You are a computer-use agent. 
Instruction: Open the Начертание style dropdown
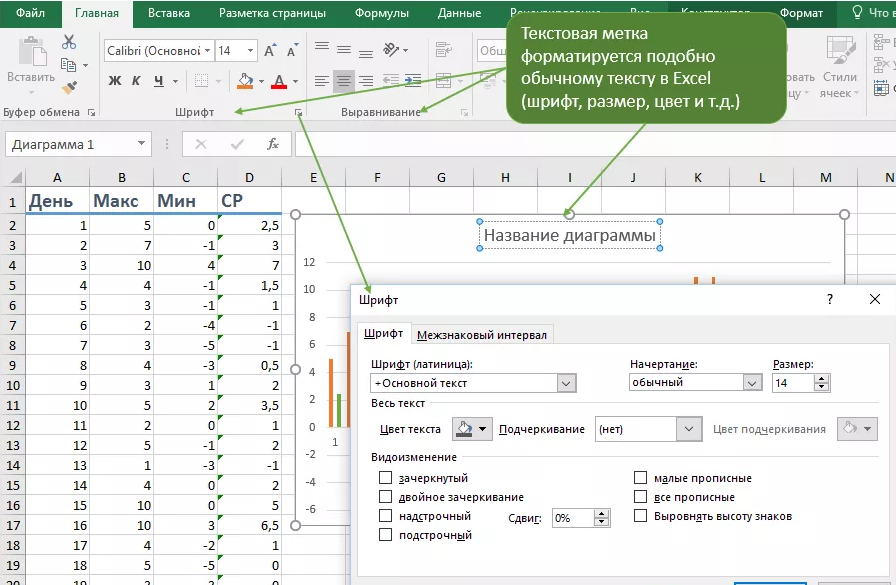752,383
